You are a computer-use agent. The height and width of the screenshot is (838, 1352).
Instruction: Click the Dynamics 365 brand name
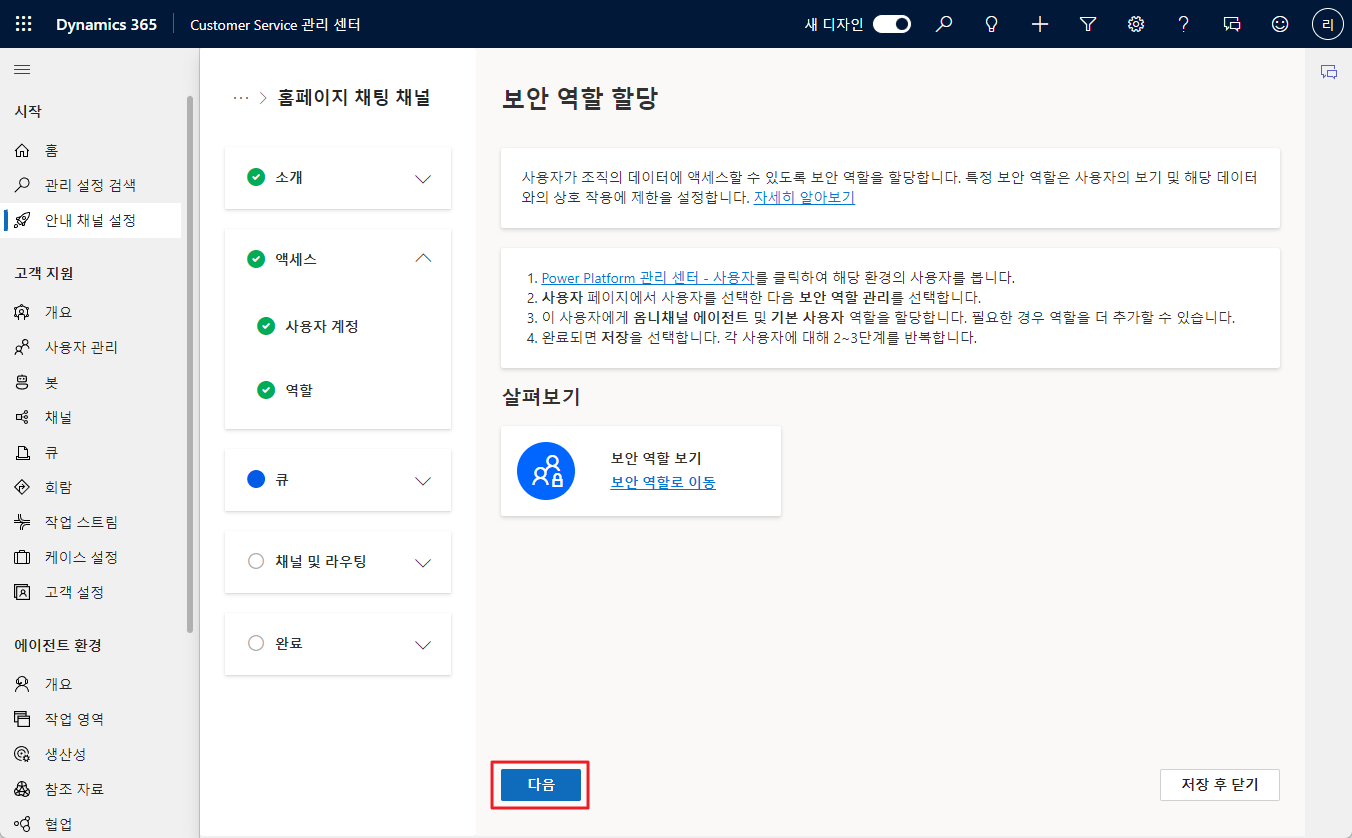[x=106, y=24]
